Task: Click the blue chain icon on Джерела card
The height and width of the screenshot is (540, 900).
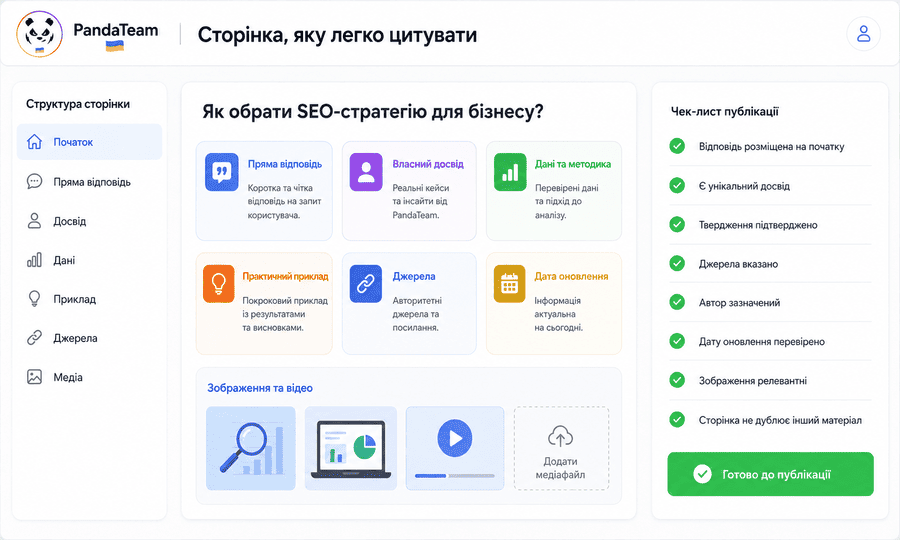Action: (x=366, y=283)
